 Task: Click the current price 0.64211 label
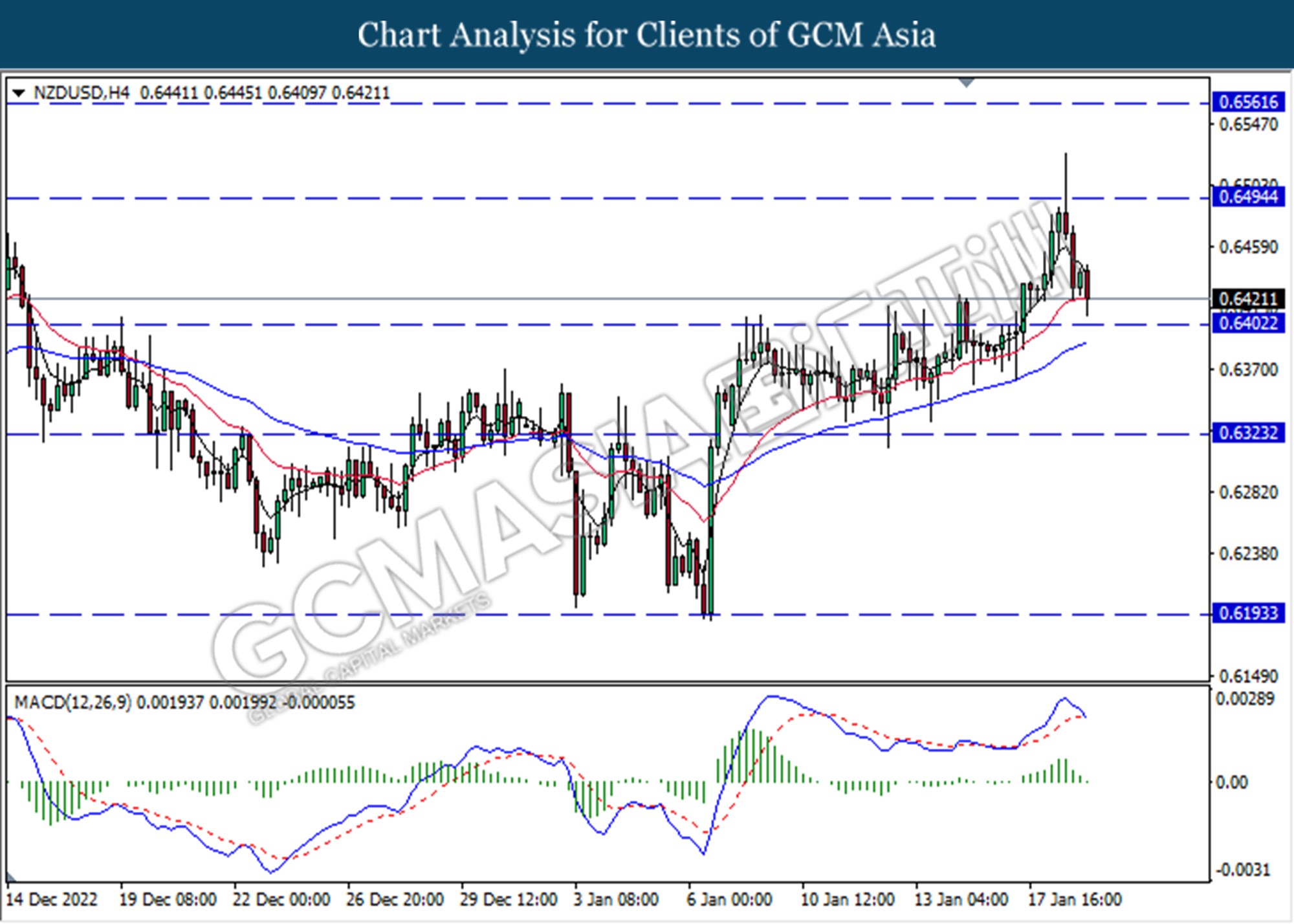pos(1248,299)
